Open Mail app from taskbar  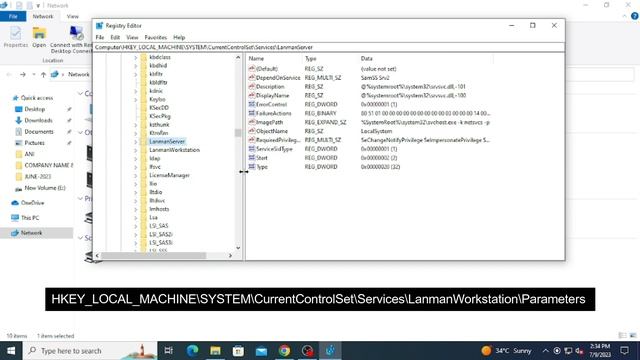[262, 351]
